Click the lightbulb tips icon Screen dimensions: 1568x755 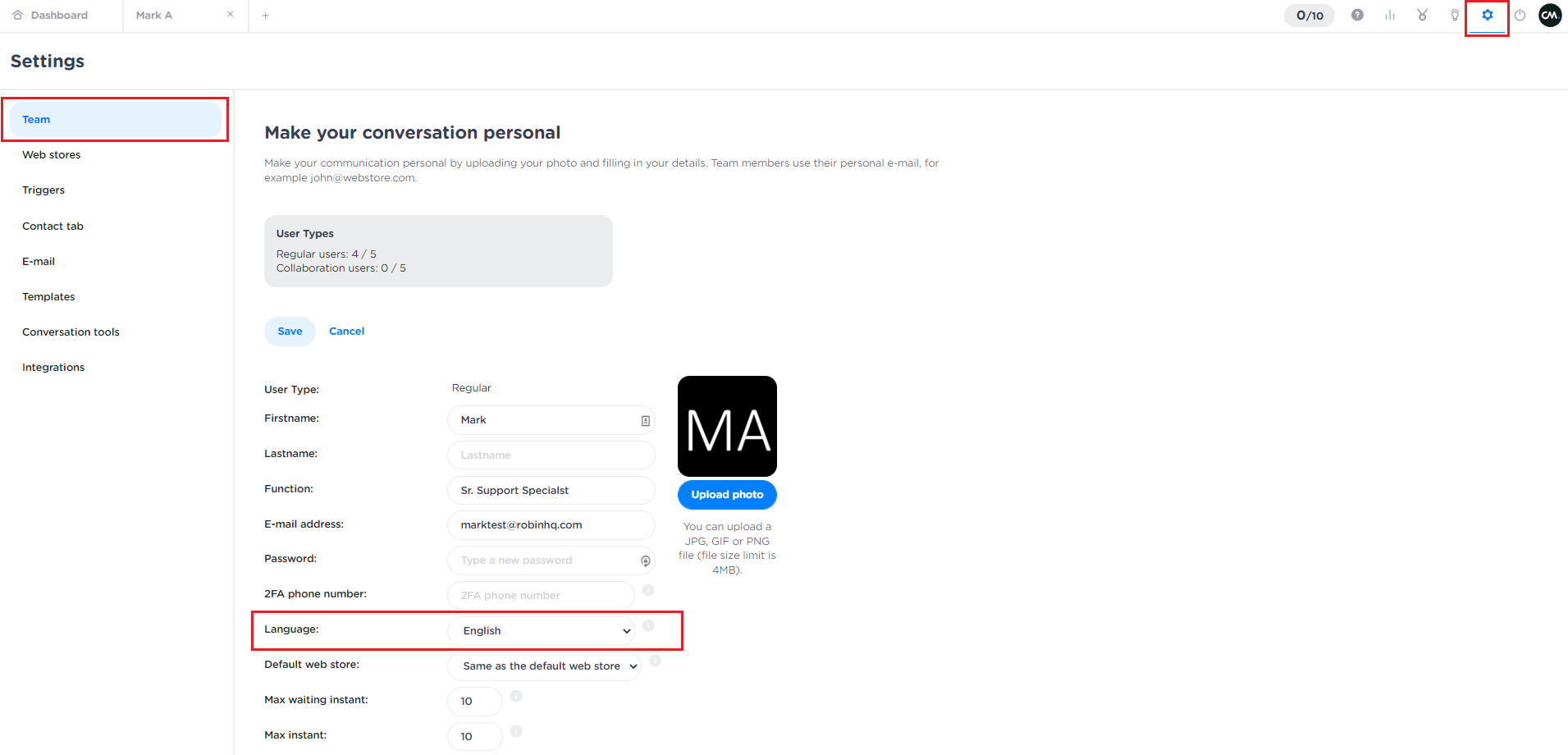[1455, 15]
